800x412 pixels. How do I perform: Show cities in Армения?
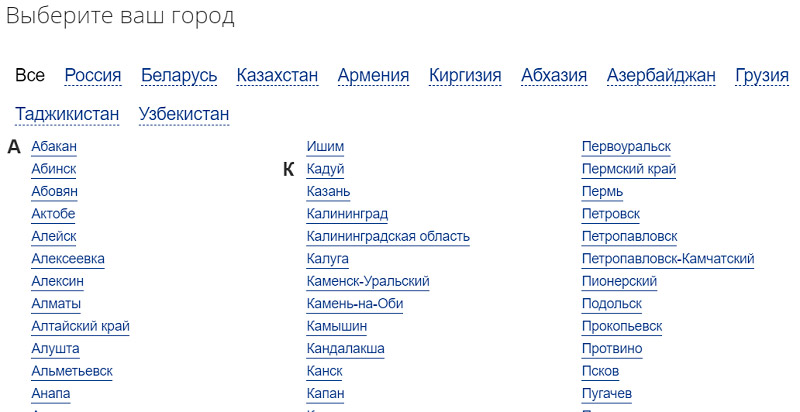[373, 75]
